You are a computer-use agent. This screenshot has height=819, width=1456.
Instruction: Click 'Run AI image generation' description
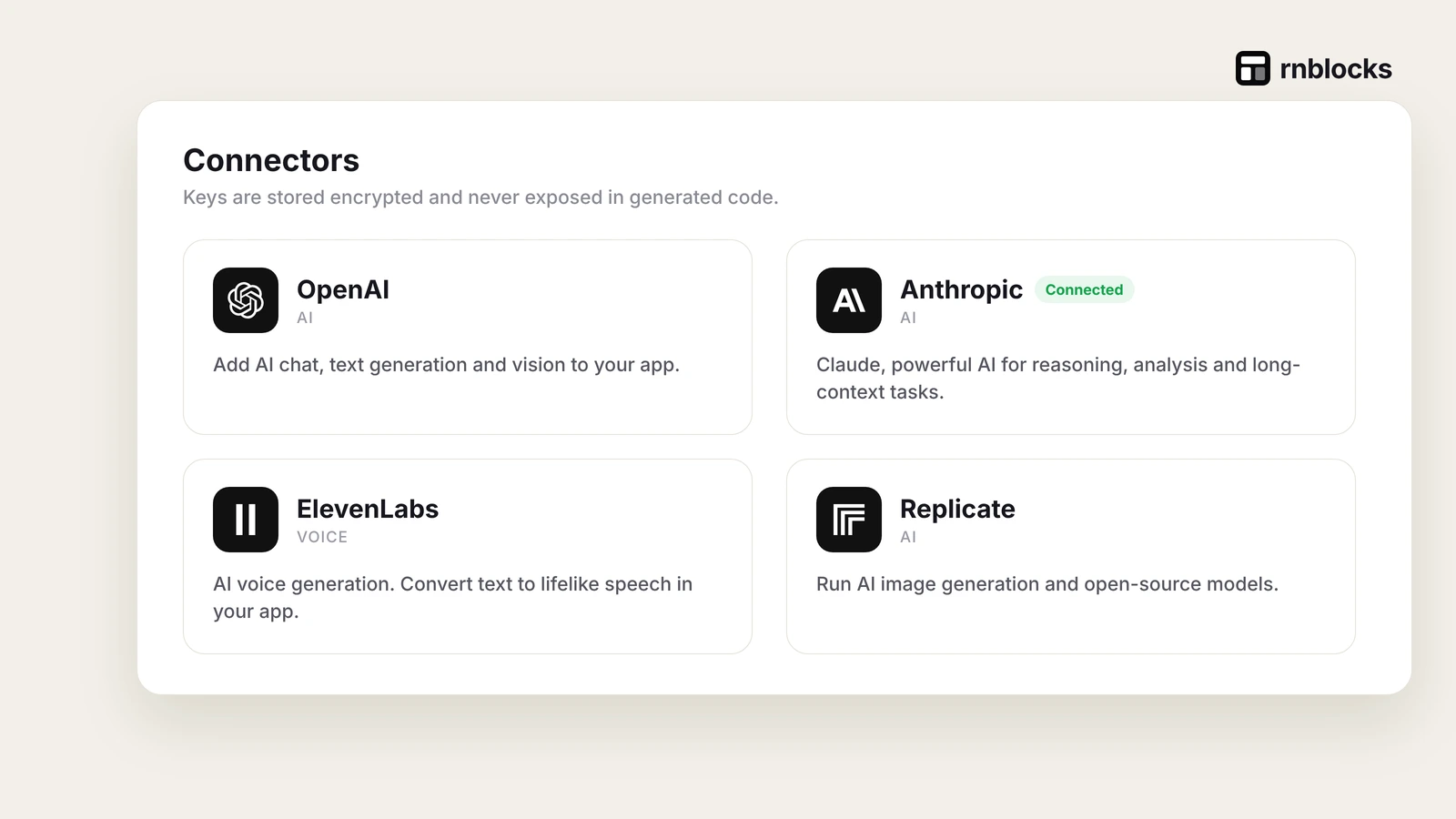pyautogui.click(x=1047, y=584)
